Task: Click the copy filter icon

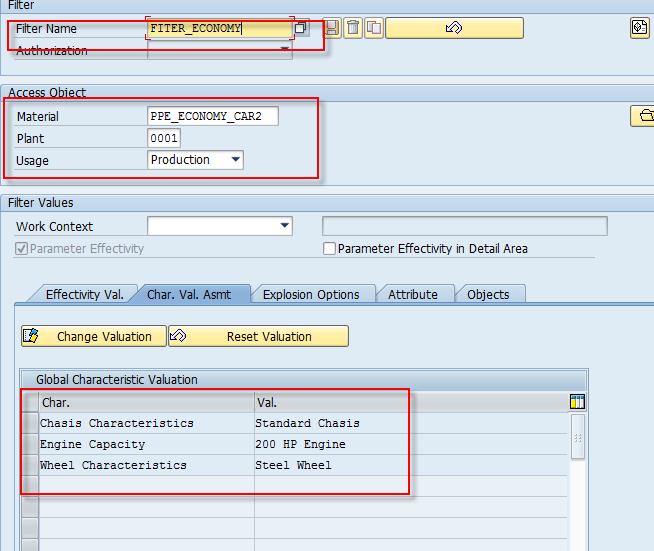Action: [x=373, y=28]
